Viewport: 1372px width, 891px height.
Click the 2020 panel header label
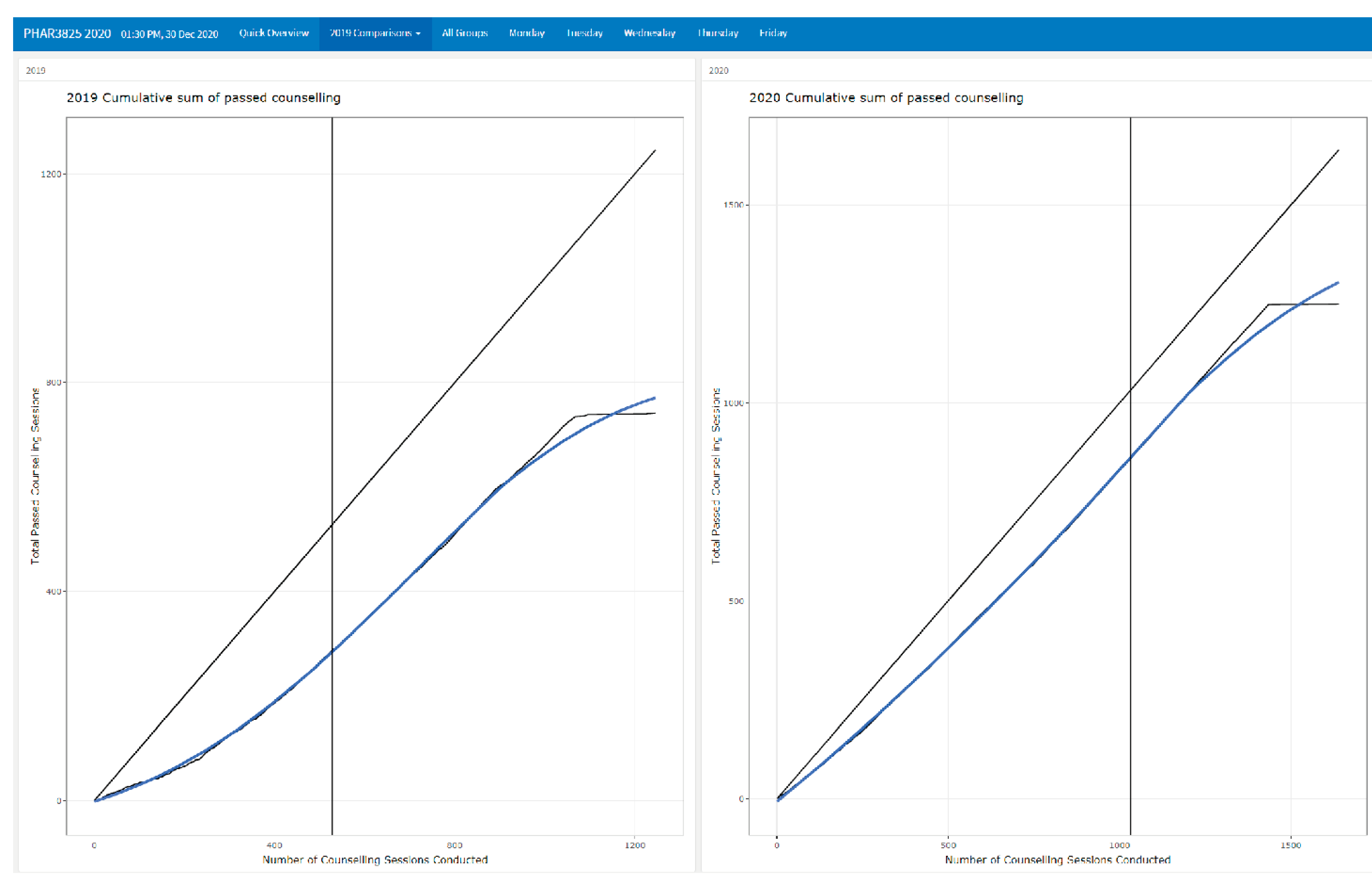click(718, 70)
